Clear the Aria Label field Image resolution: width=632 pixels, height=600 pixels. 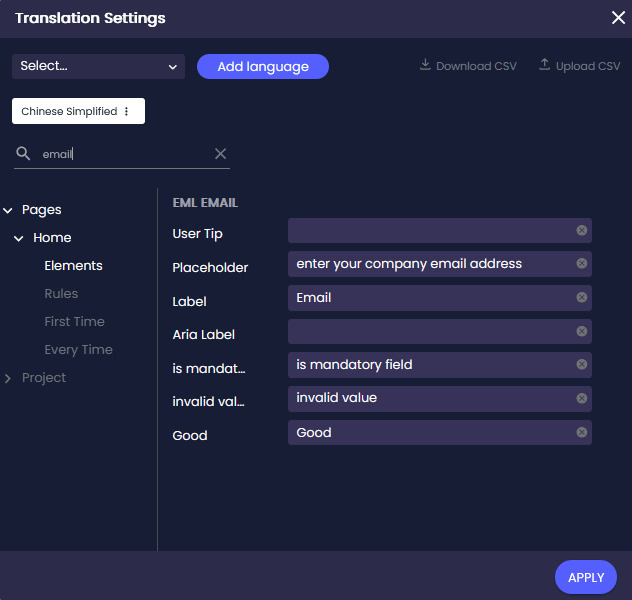click(x=582, y=331)
